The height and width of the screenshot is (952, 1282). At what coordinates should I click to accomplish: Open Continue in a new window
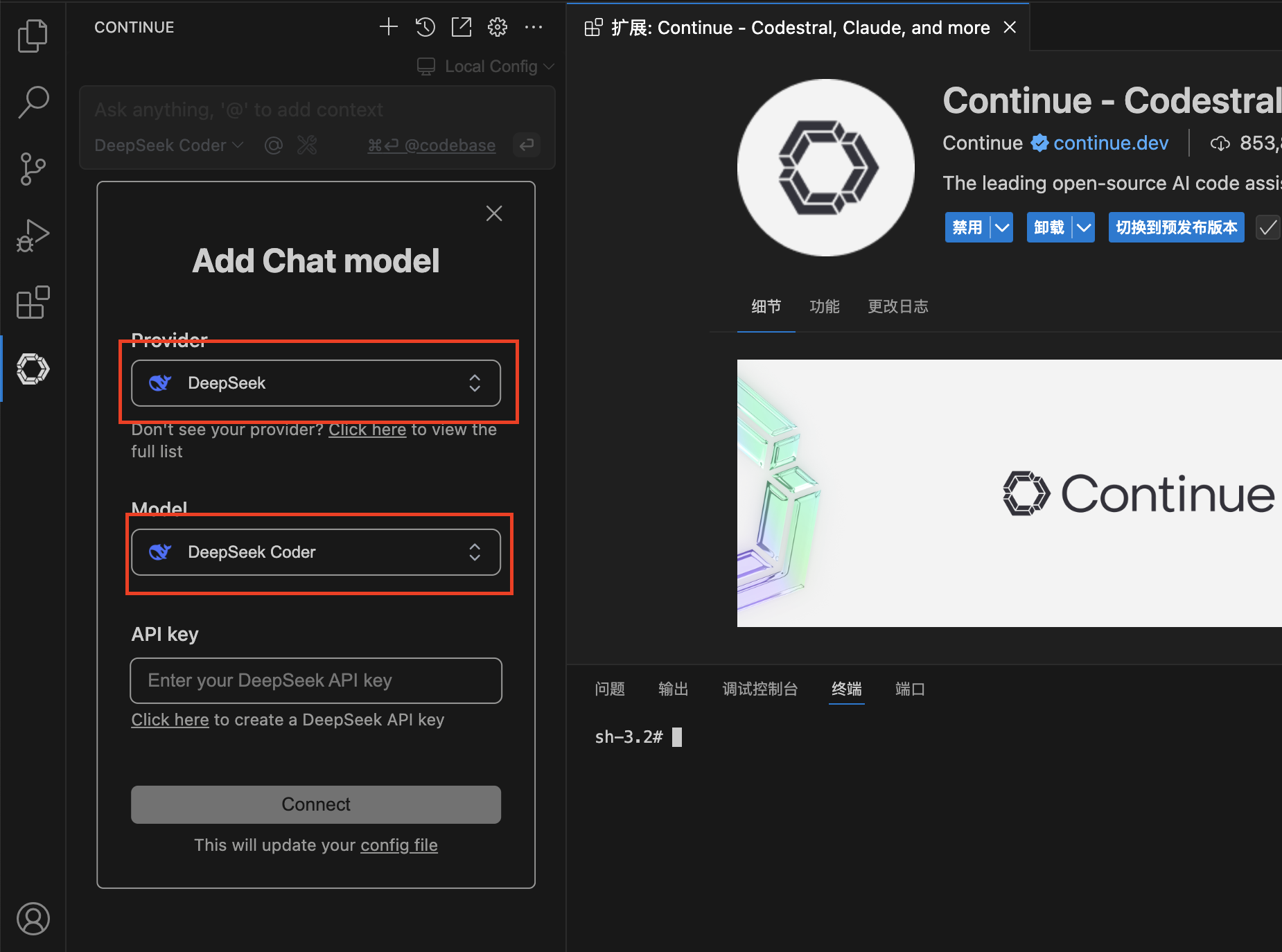coord(462,27)
